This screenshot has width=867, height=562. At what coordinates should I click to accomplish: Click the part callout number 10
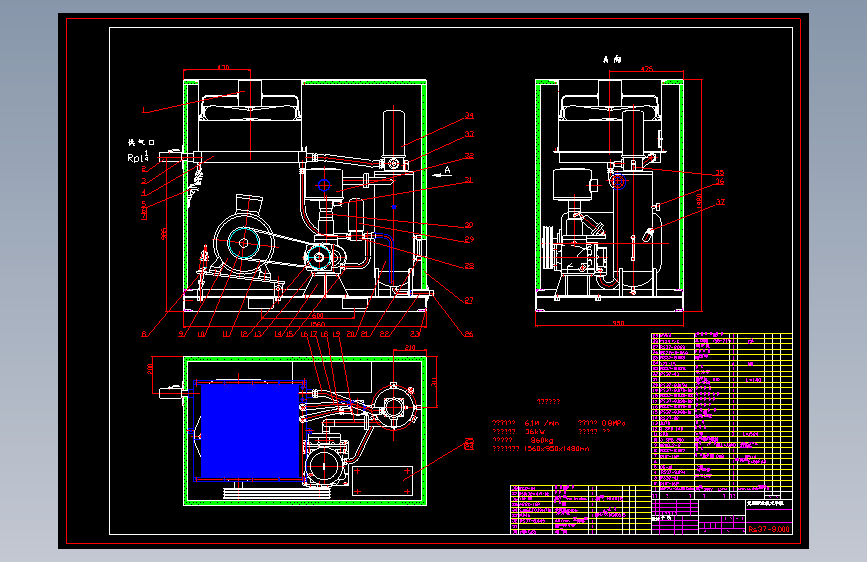(201, 334)
